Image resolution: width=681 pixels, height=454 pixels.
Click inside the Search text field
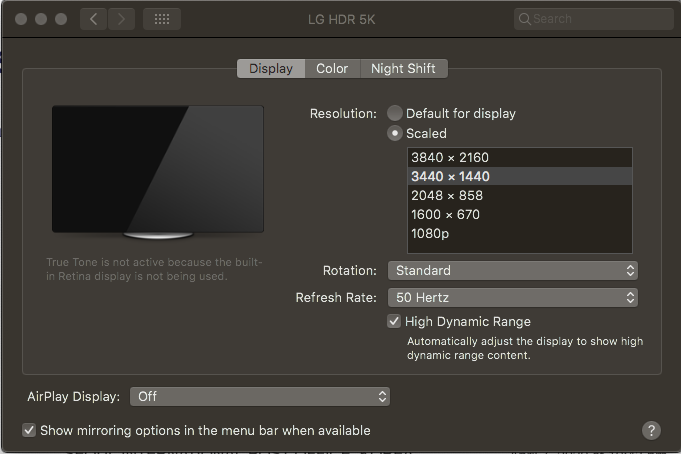click(593, 19)
